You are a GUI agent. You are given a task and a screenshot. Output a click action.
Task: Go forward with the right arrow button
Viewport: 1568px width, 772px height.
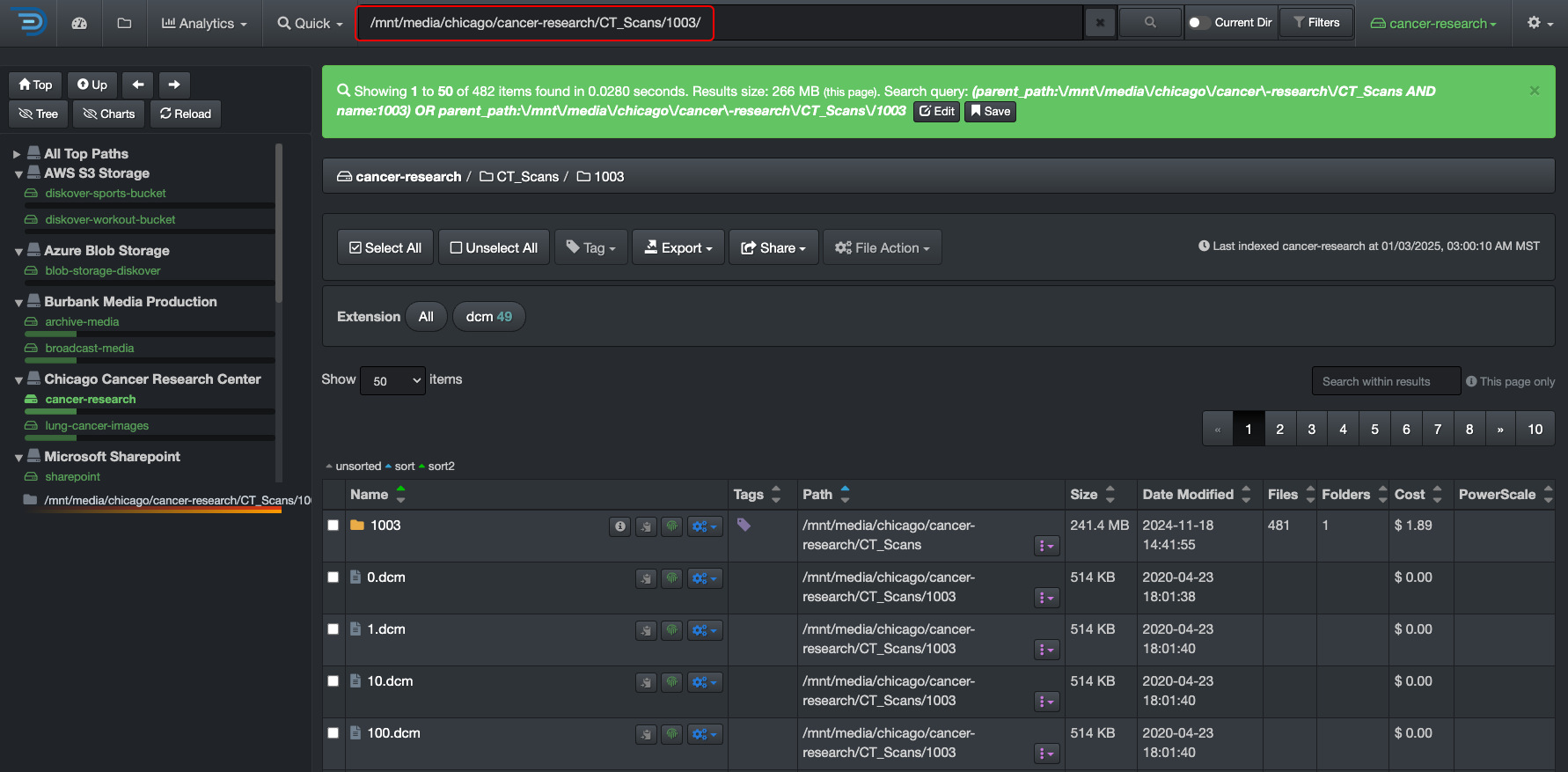pos(174,85)
